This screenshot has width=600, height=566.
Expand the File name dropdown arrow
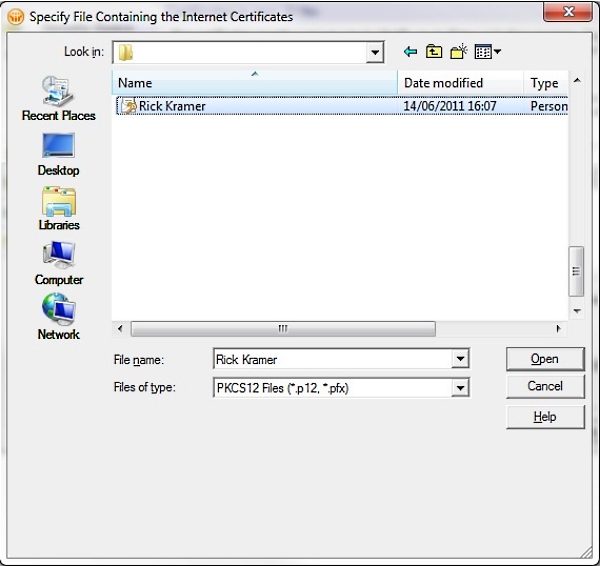(x=460, y=359)
